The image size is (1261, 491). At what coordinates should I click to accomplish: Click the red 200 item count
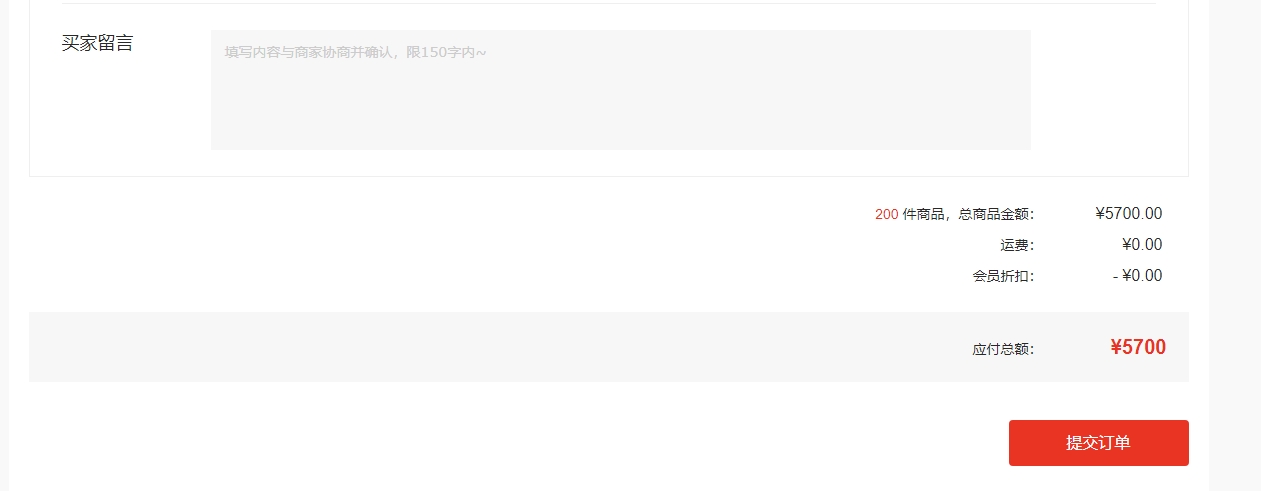(886, 214)
